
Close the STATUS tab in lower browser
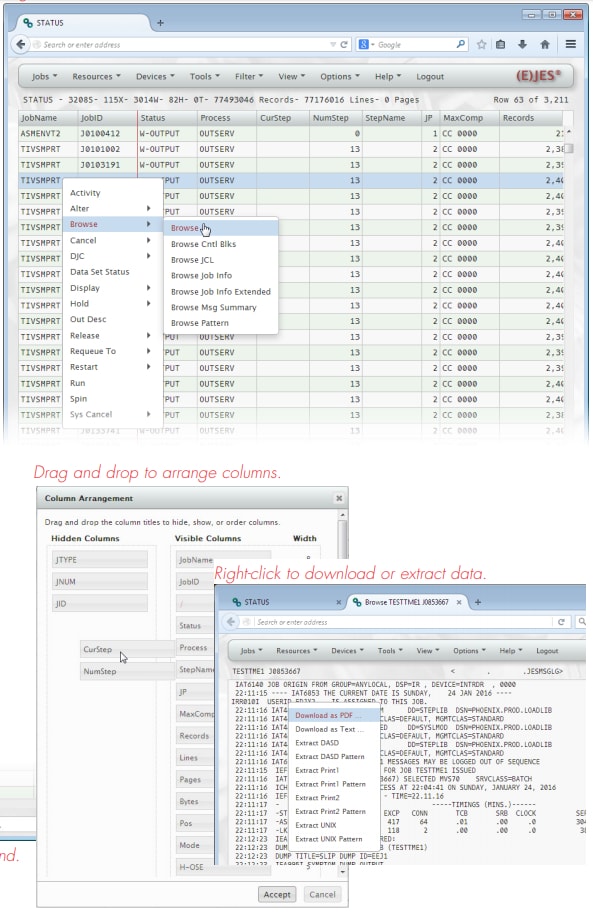coord(338,602)
